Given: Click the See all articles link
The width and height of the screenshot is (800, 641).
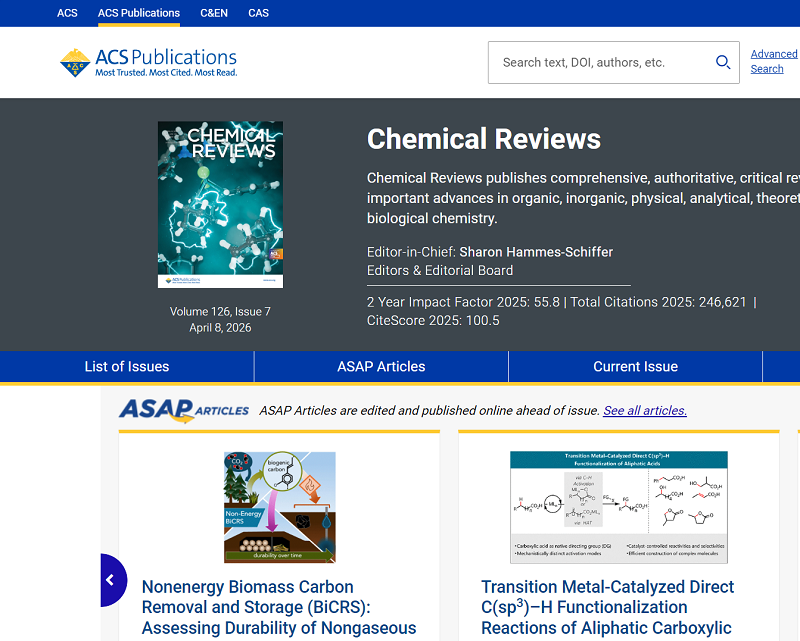Looking at the screenshot, I should click(645, 410).
